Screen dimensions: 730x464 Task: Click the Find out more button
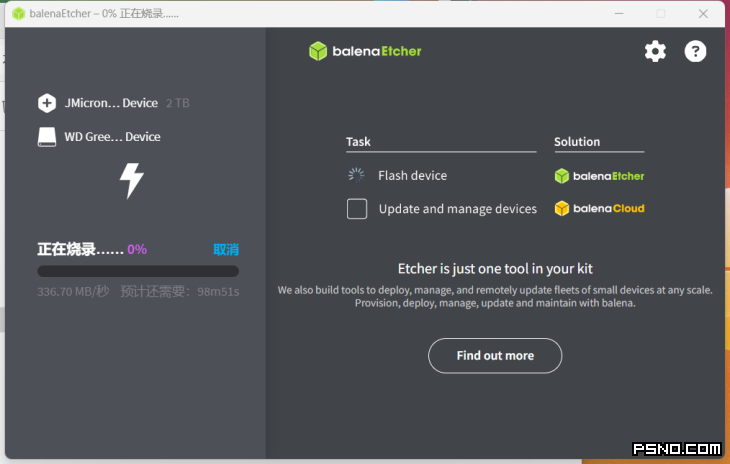tap(495, 356)
